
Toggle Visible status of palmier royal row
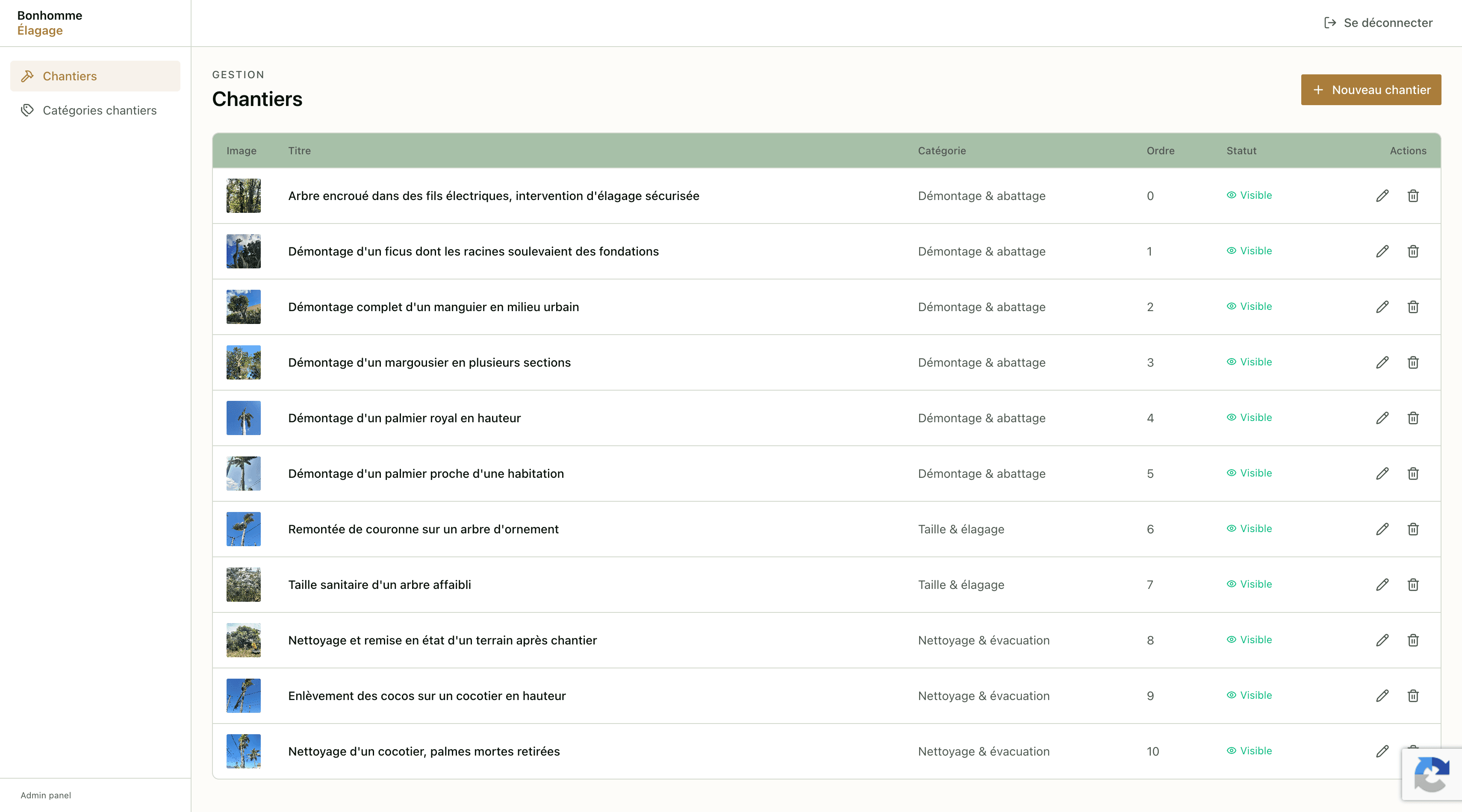tap(1249, 418)
